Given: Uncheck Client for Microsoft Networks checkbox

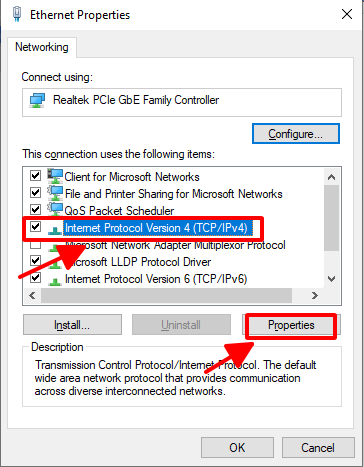Looking at the screenshot, I should (x=35, y=175).
